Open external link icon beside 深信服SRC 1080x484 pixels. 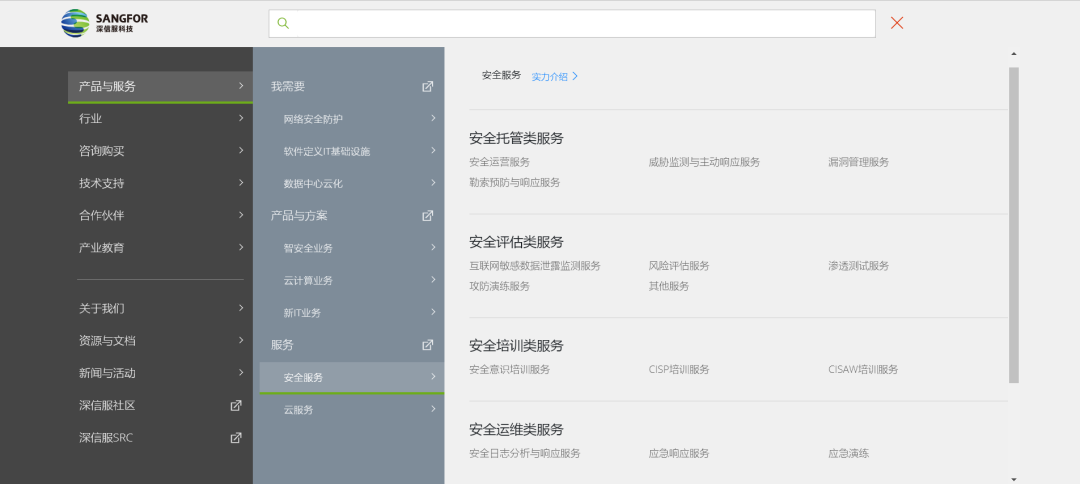pyautogui.click(x=236, y=438)
